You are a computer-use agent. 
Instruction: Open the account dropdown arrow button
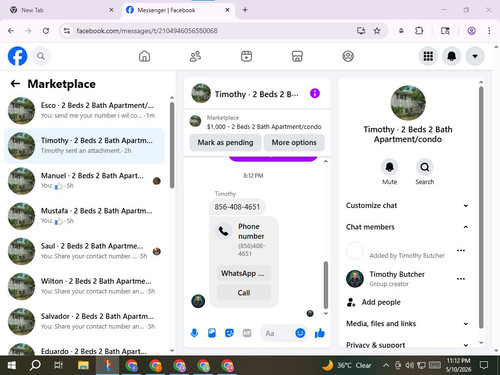[475, 56]
